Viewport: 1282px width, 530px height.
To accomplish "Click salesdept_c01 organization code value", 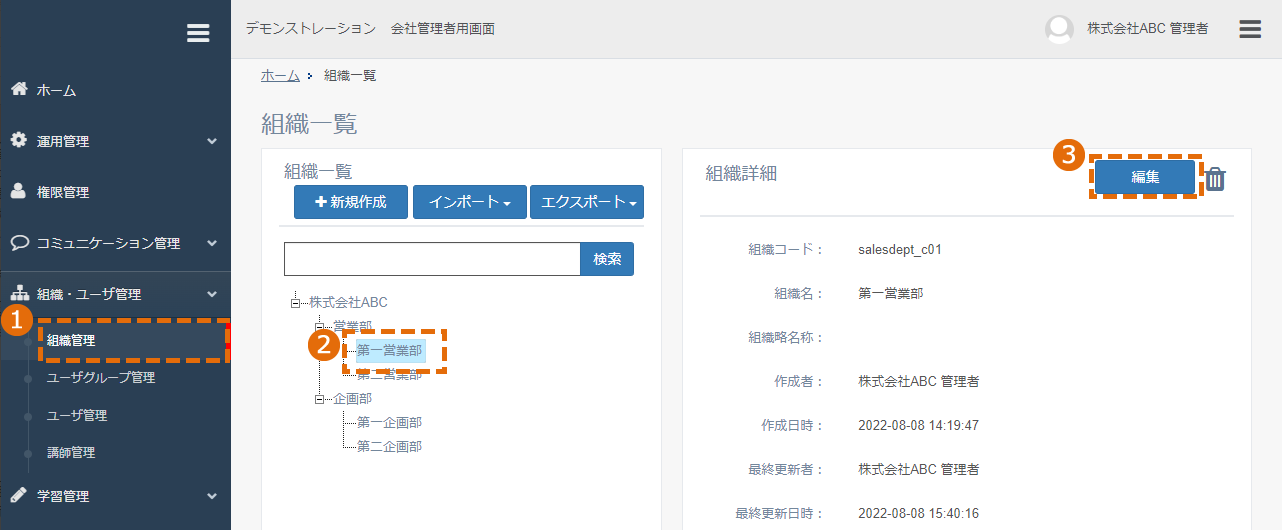I will pyautogui.click(x=900, y=249).
